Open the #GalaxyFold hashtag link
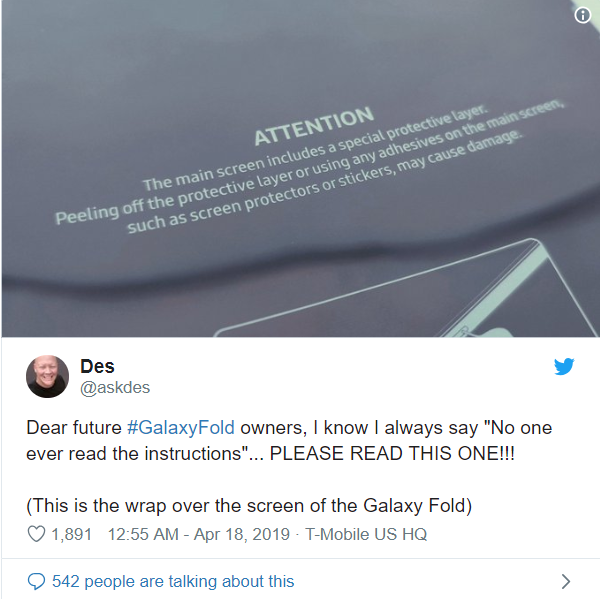The height and width of the screenshot is (599, 600). (181, 428)
